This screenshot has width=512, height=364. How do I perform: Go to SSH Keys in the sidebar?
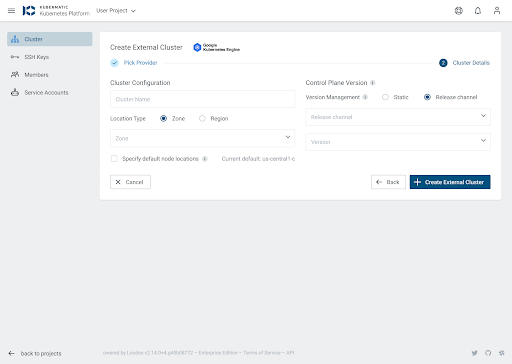[50, 57]
